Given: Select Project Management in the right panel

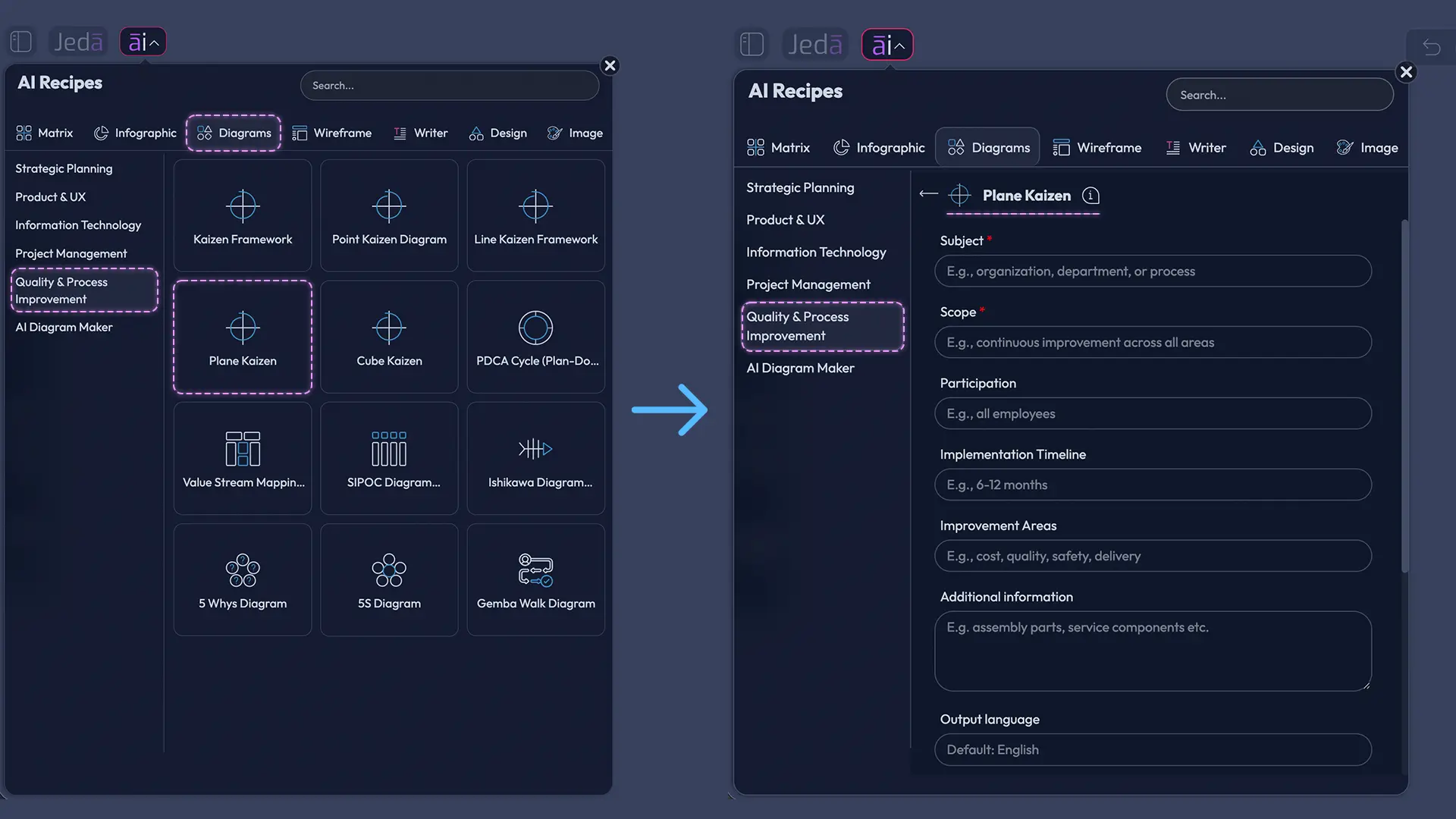Looking at the screenshot, I should [x=808, y=284].
